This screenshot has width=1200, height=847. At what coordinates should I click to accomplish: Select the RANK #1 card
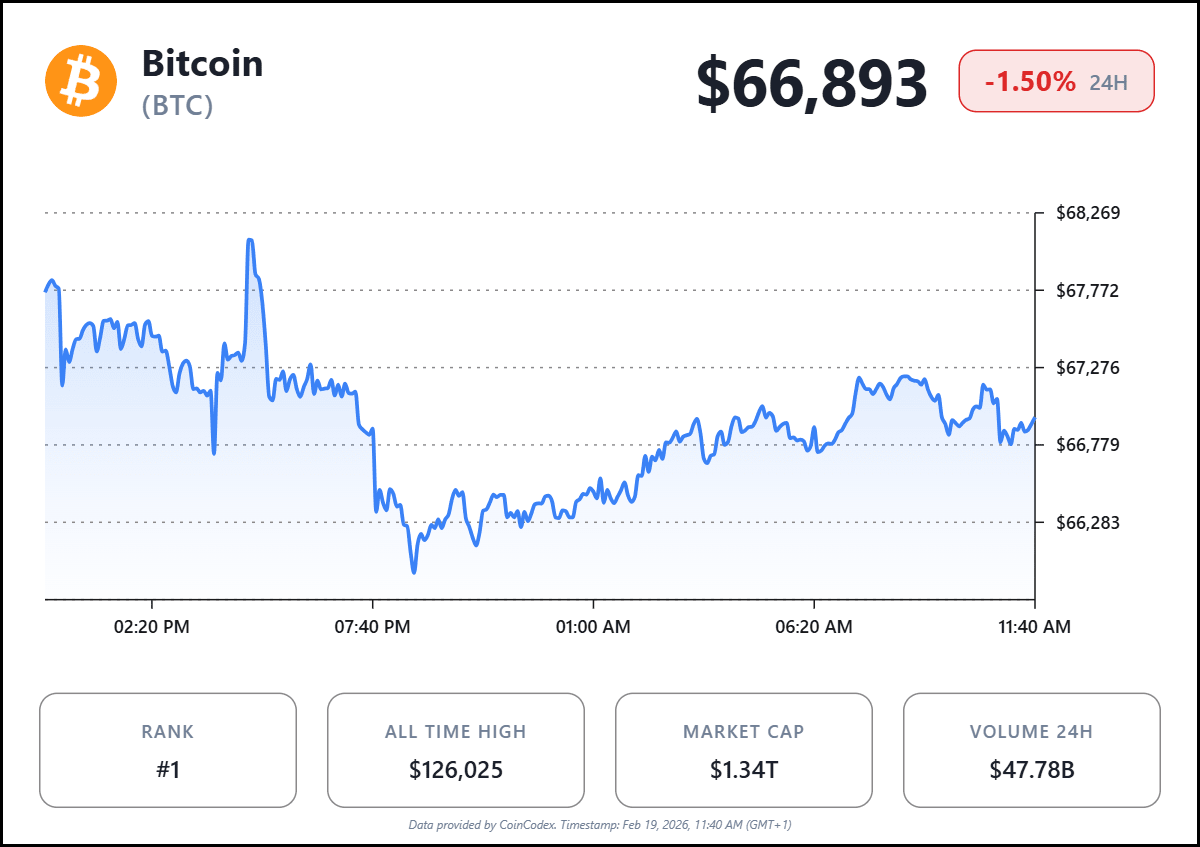click(x=168, y=750)
